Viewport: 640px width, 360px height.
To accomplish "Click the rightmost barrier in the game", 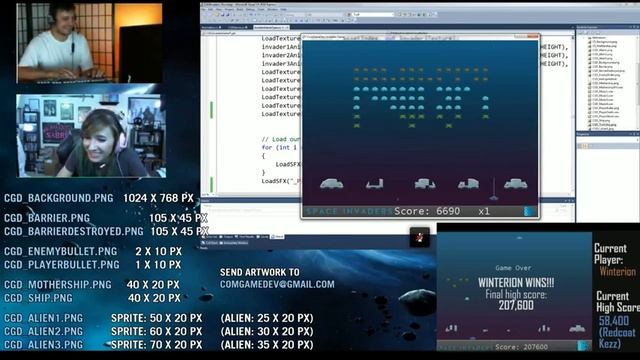I will 516,184.
